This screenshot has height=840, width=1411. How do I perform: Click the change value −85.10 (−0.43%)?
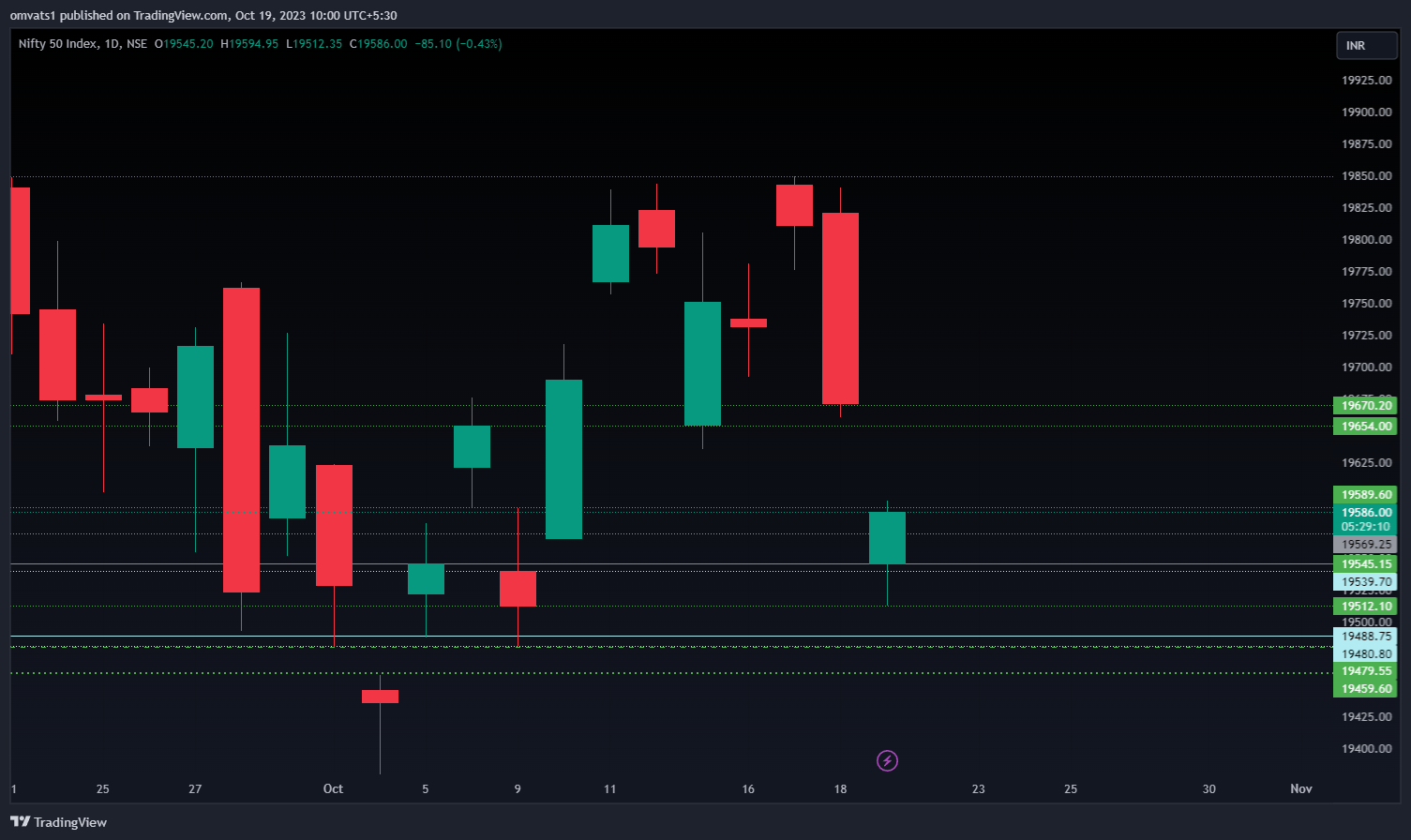point(458,44)
